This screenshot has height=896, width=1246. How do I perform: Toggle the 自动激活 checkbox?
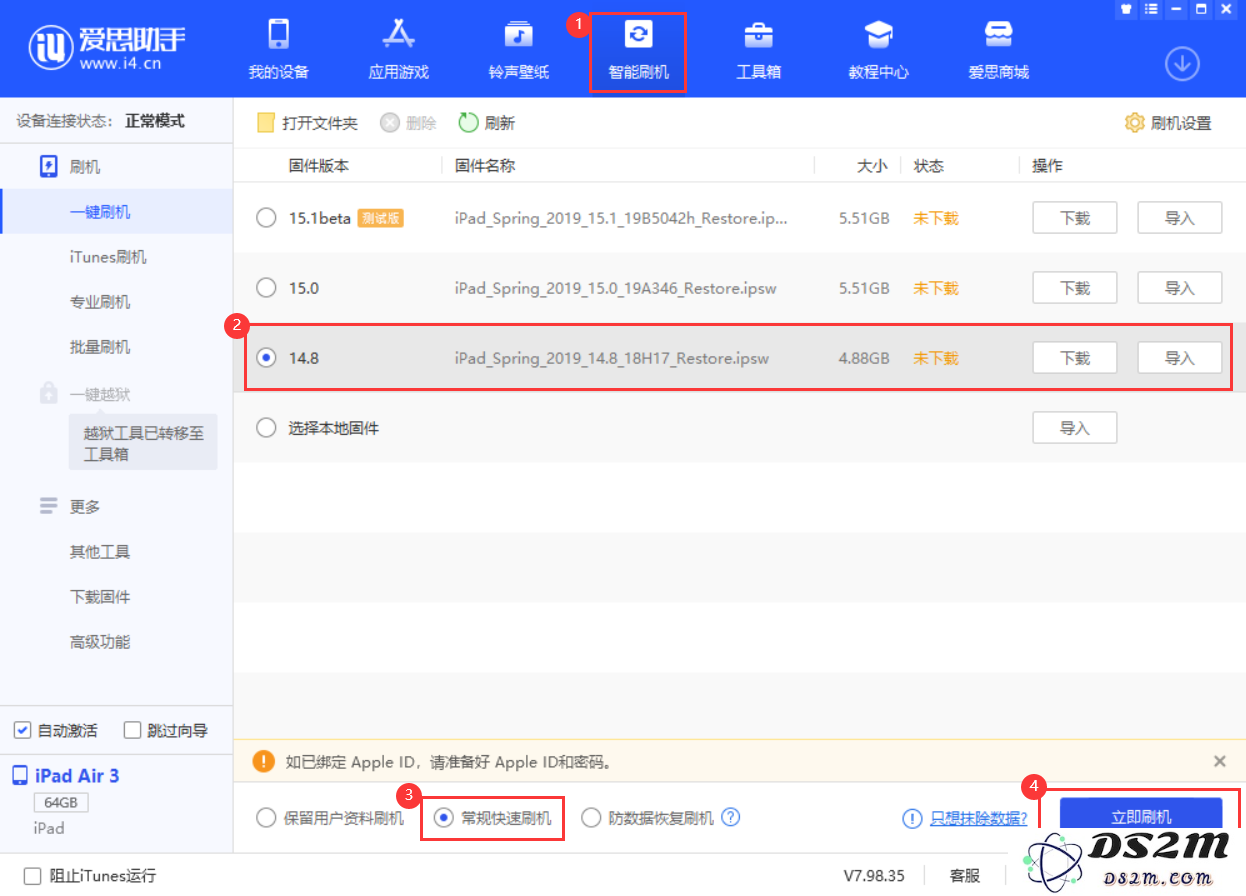(x=22, y=730)
